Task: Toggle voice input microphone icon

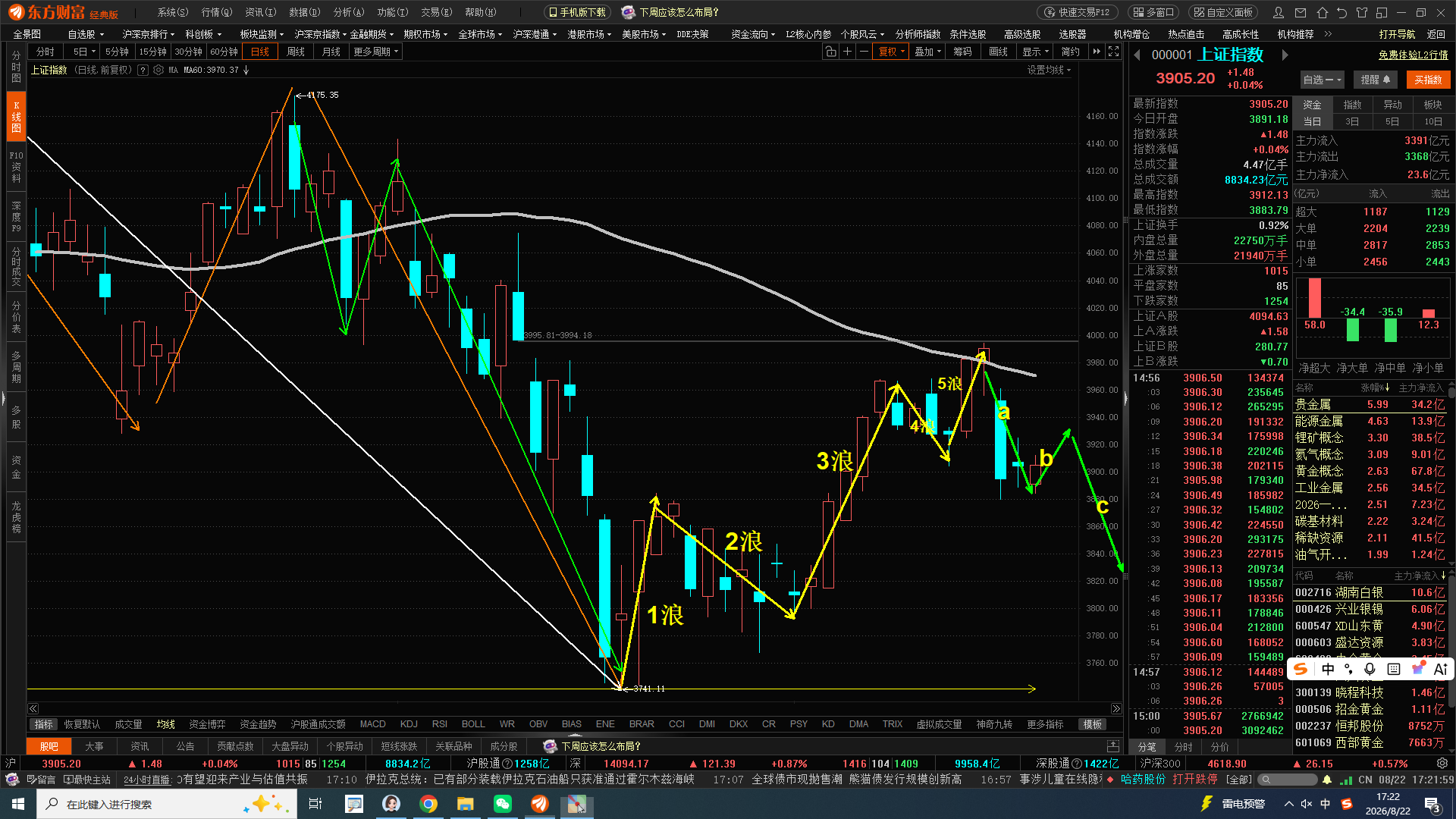Action: [1370, 669]
